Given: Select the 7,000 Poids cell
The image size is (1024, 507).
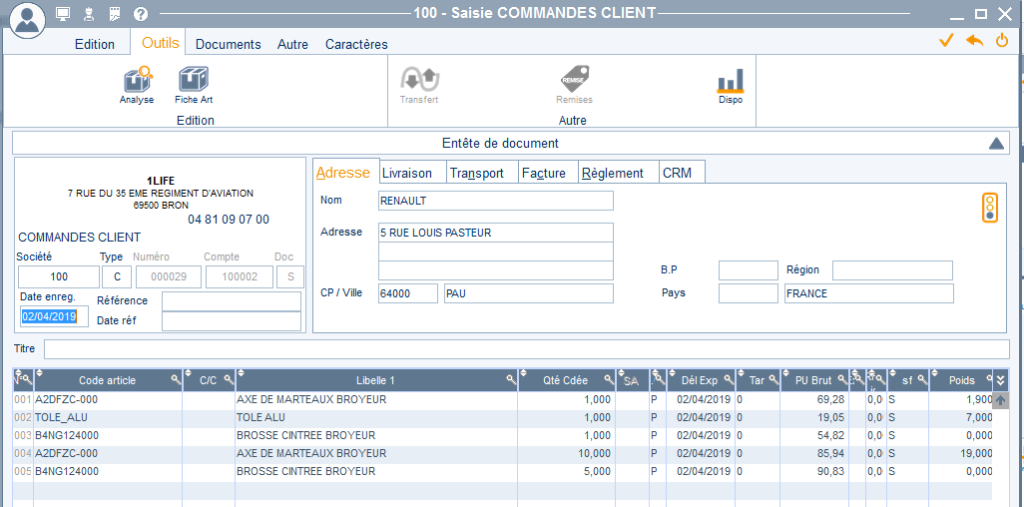Looking at the screenshot, I should (x=961, y=417).
